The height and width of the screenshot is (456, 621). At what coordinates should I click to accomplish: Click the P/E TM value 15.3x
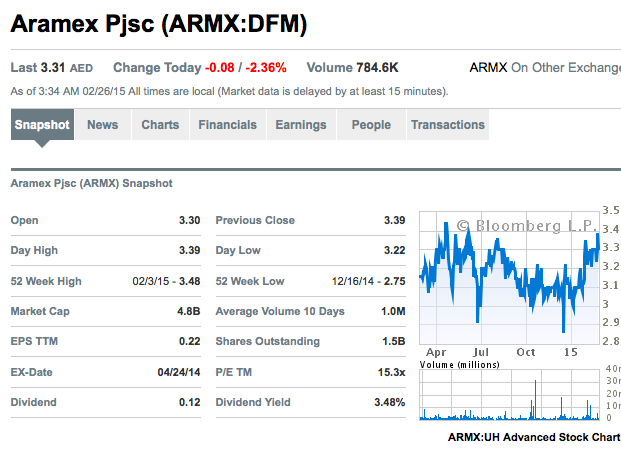tap(392, 372)
